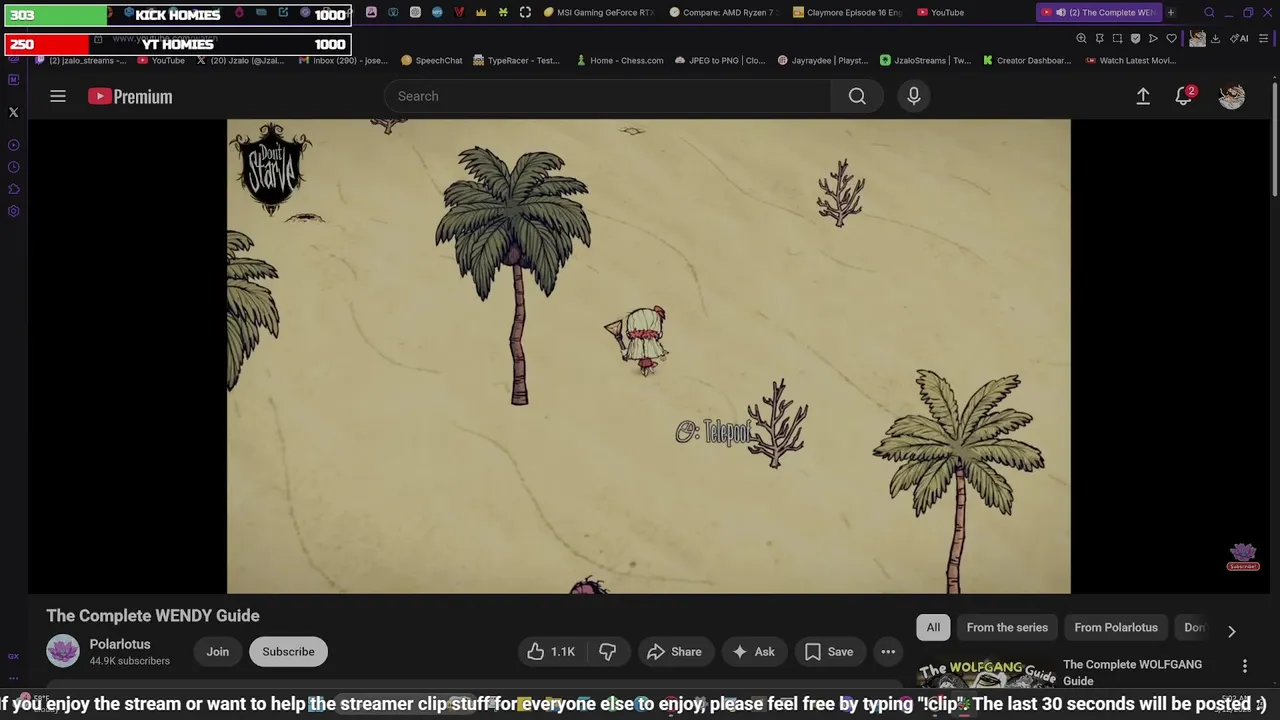Open the more actions ellipsis under video
The height and width of the screenshot is (720, 1280).
click(x=888, y=652)
